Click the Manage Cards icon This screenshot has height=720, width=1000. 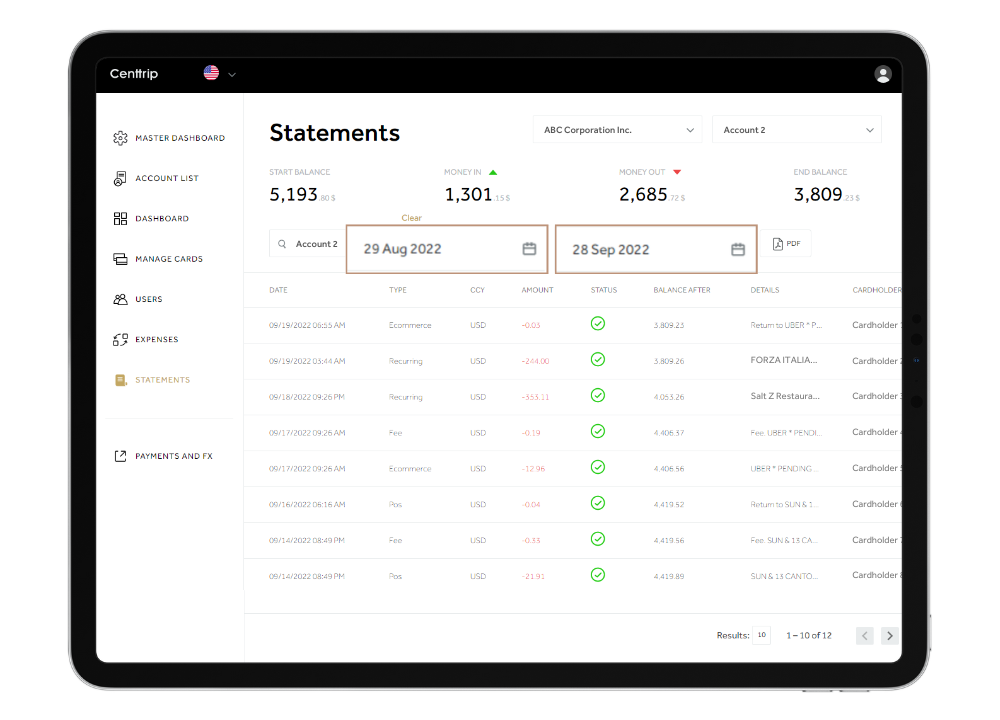click(120, 259)
